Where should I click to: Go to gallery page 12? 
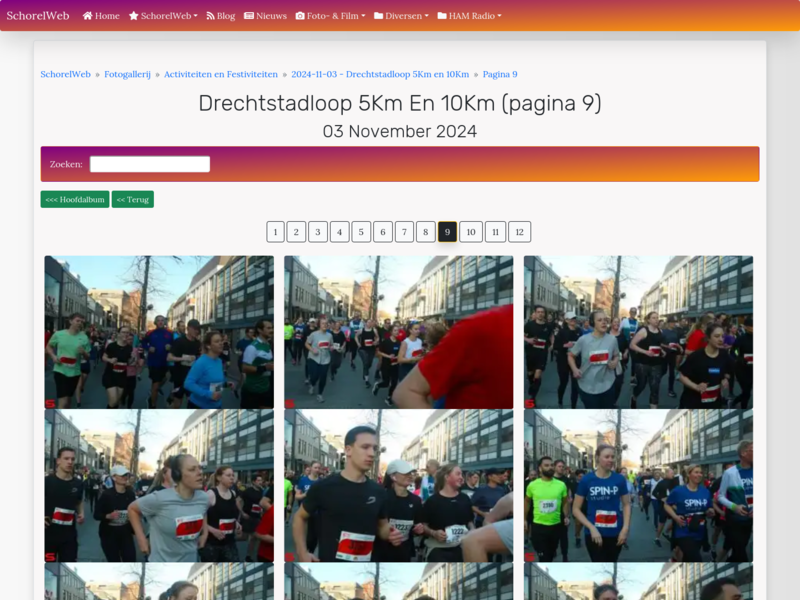pos(519,232)
